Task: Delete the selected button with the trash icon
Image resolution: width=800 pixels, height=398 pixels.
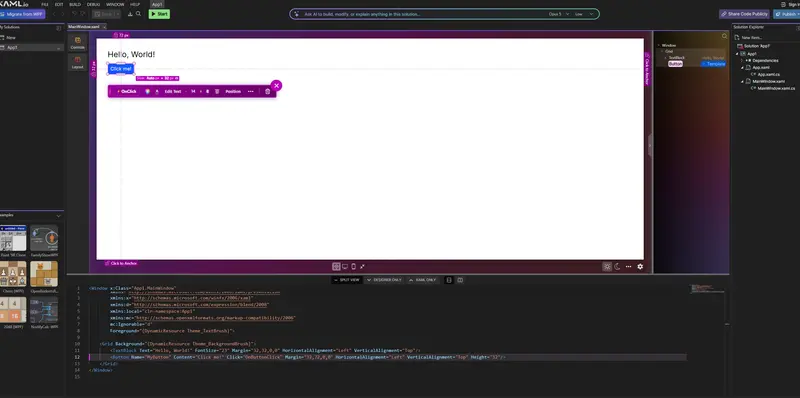Action: point(268,91)
